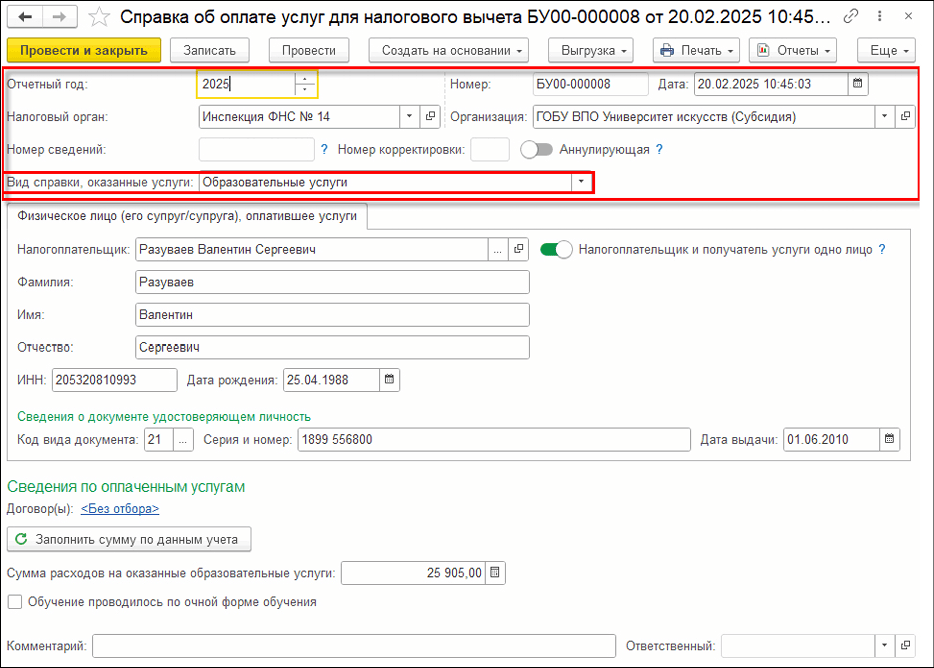The width and height of the screenshot is (934, 668).
Task: Add document to favorites star
Action: 99,17
